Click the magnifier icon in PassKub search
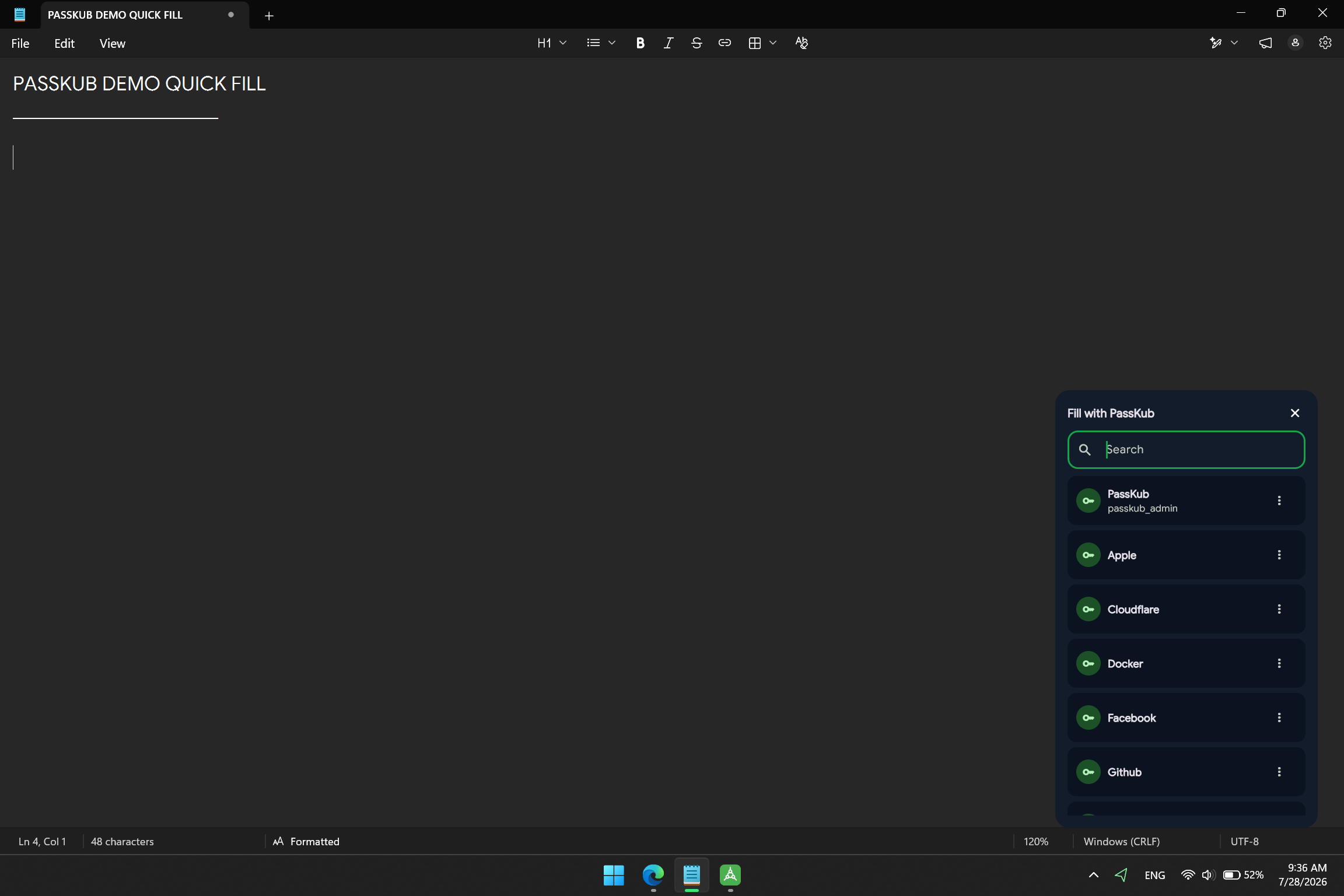Screen dimensions: 1344x896 pos(1084,450)
